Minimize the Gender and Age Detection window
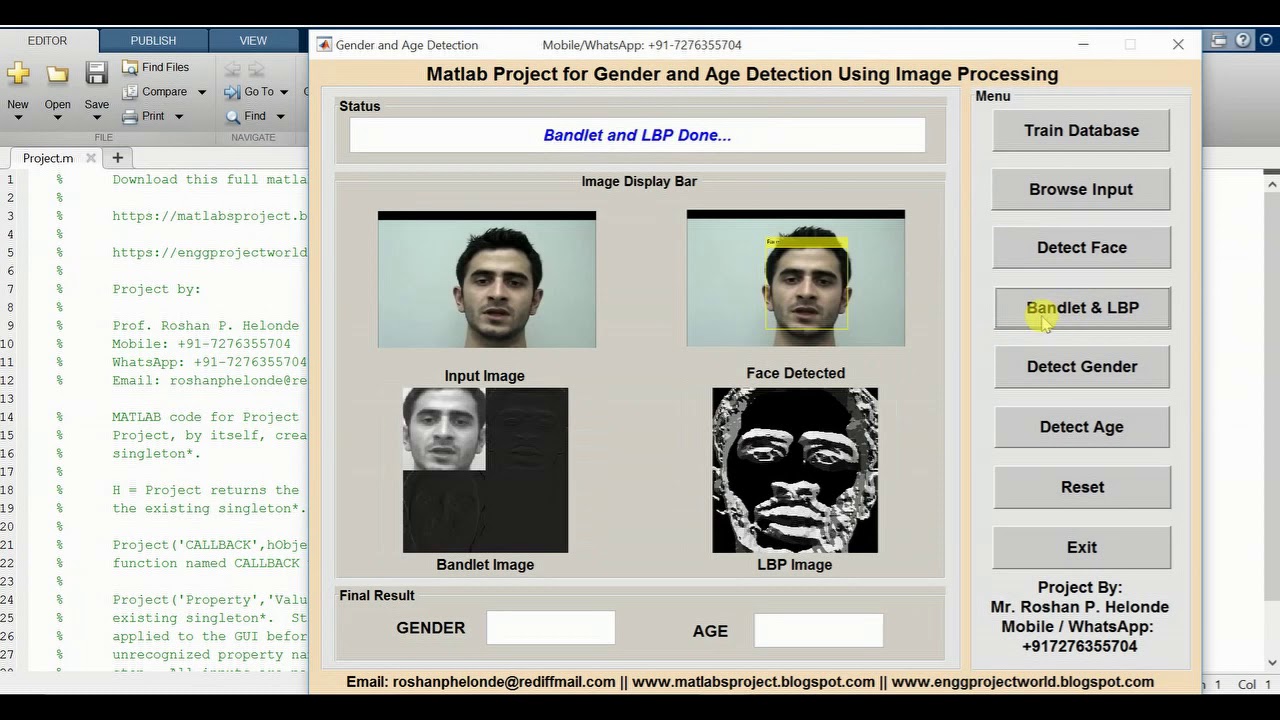The height and width of the screenshot is (720, 1280). point(1084,45)
